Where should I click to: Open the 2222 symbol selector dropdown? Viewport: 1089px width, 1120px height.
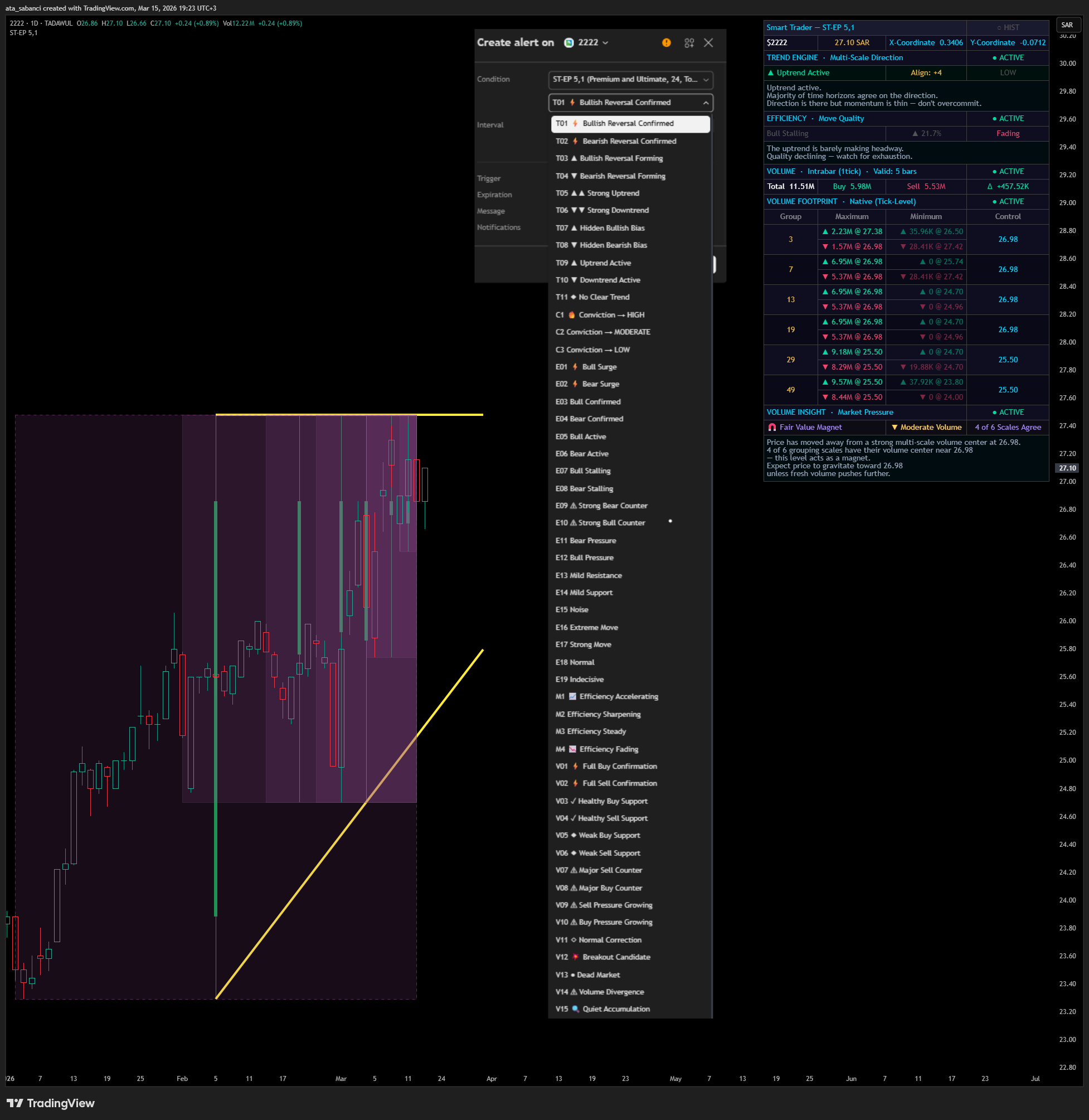click(586, 43)
